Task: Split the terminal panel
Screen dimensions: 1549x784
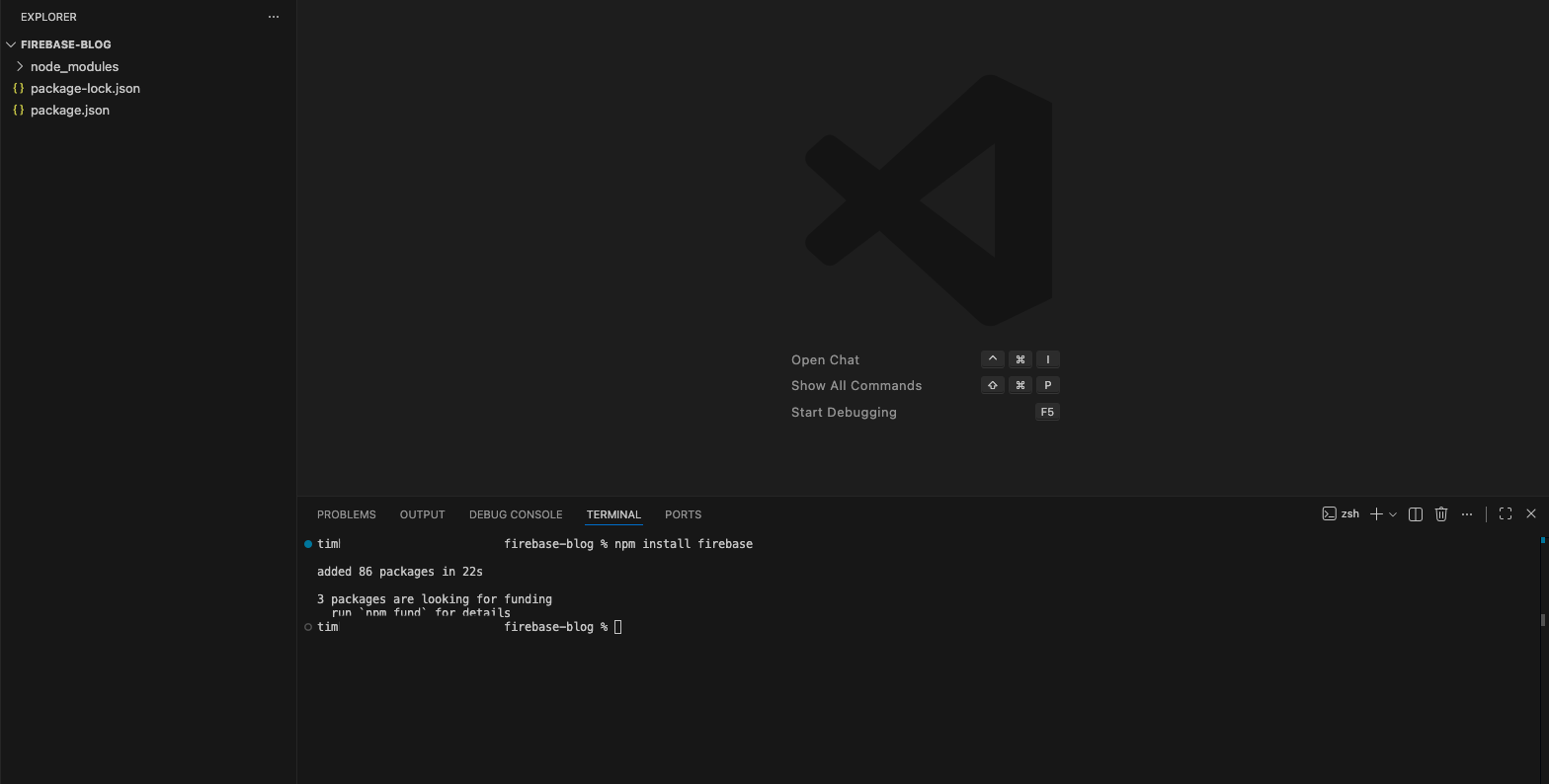Action: pyautogui.click(x=1416, y=513)
